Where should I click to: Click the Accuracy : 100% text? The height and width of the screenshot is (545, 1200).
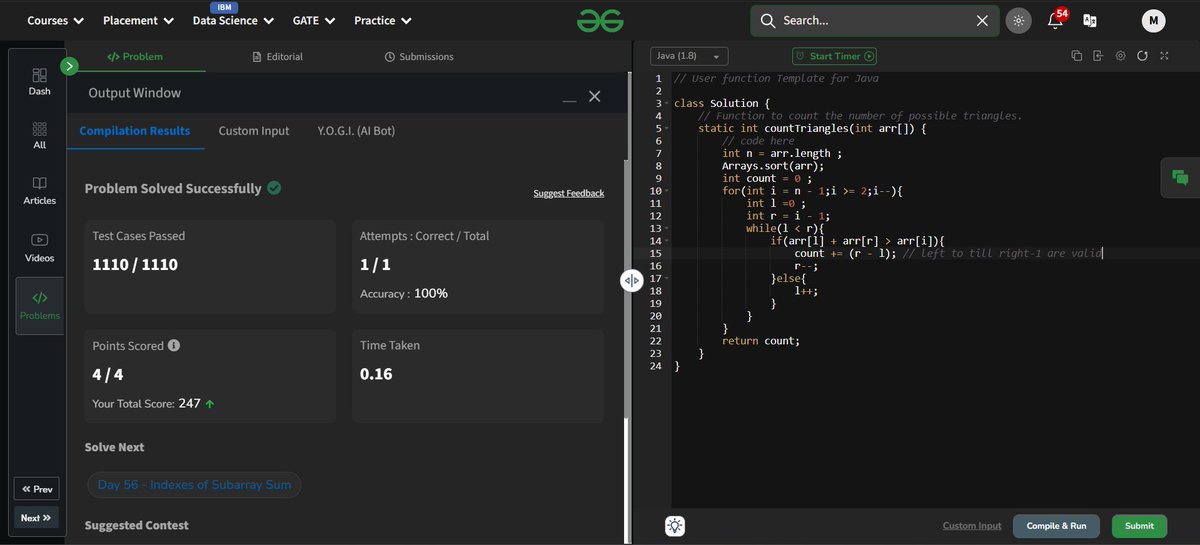point(404,293)
